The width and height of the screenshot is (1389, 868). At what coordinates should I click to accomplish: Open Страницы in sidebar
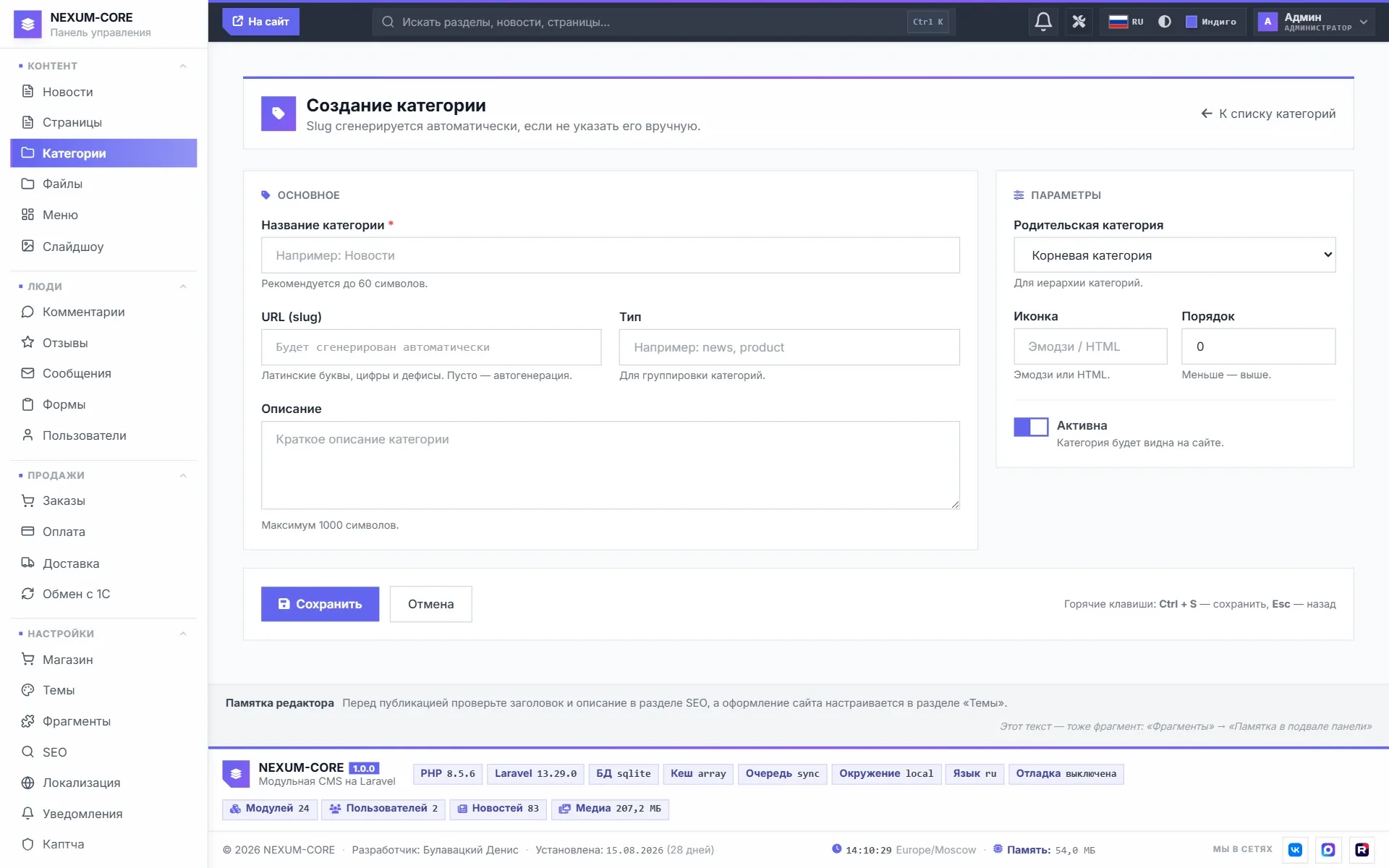coord(103,122)
